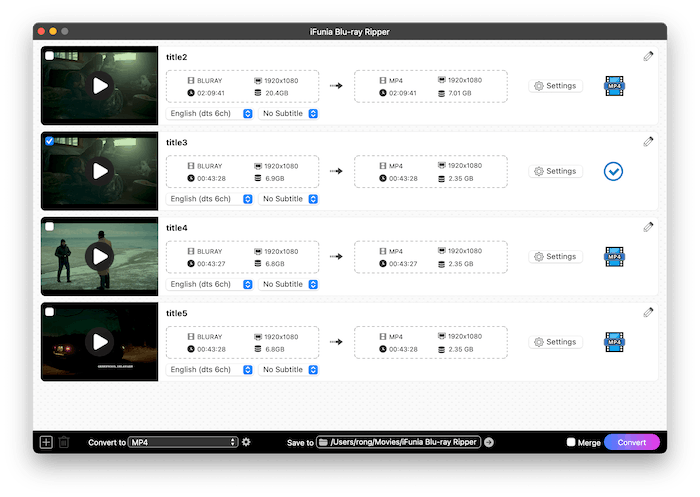Click the pencil edit icon for title2
The width and height of the screenshot is (700, 497).
(648, 57)
